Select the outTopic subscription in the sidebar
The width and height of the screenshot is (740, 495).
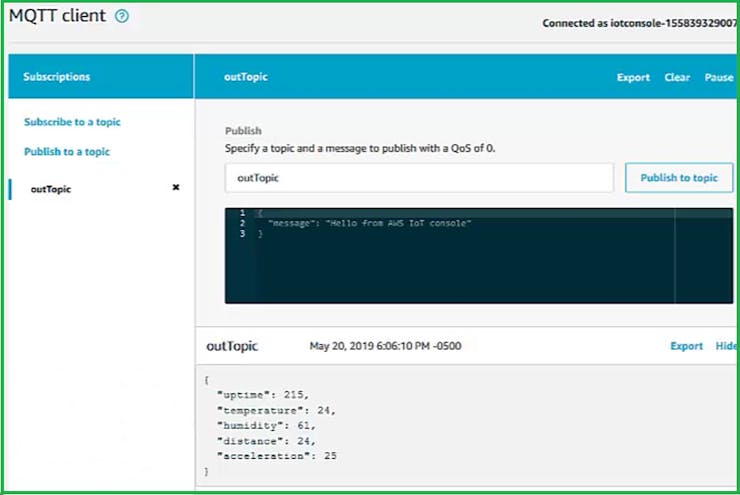[51, 189]
